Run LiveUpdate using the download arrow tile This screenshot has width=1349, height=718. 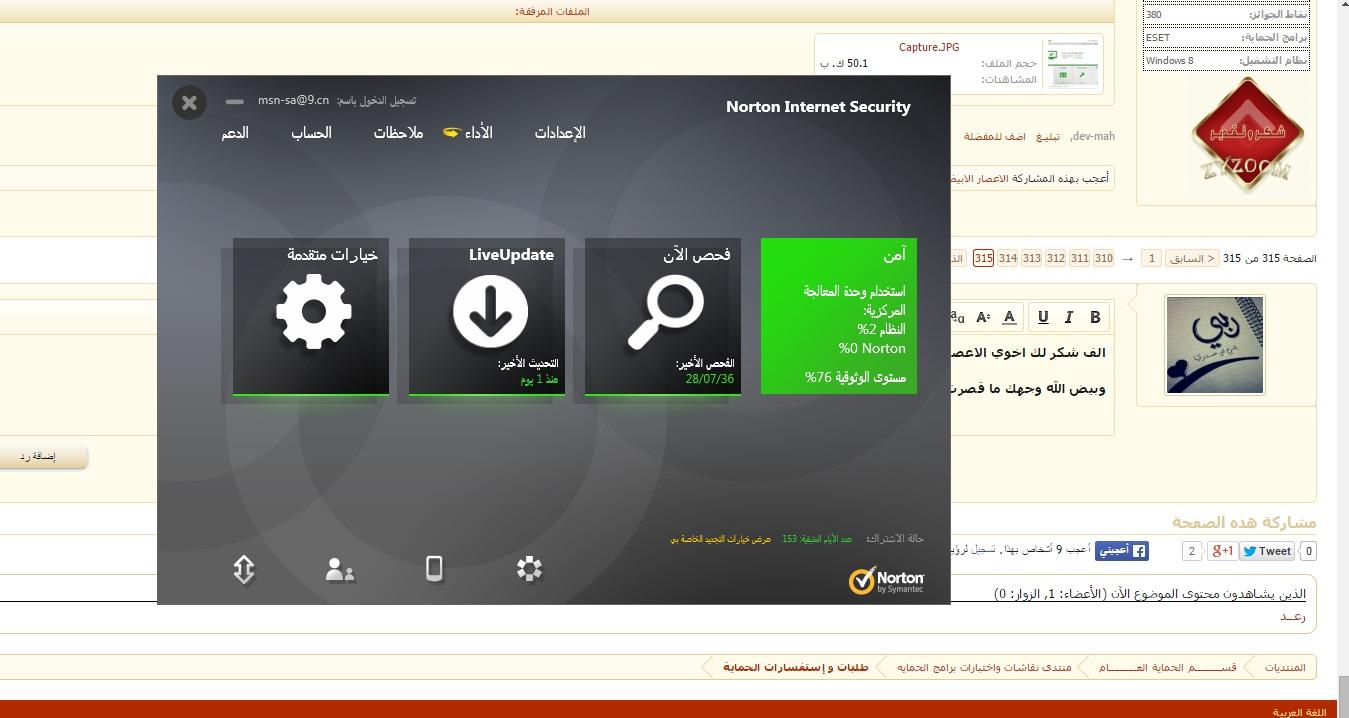(487, 316)
